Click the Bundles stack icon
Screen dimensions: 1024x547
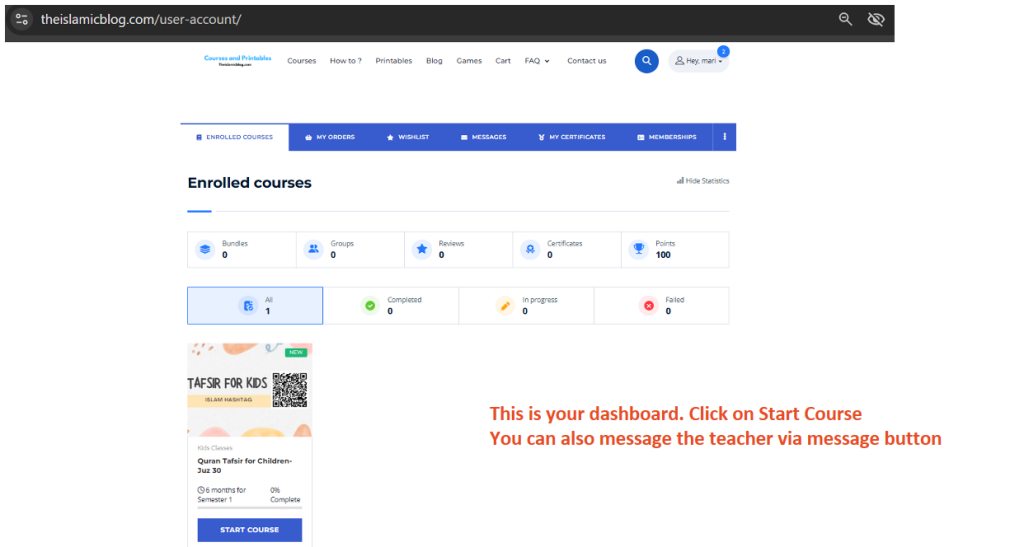coord(205,249)
